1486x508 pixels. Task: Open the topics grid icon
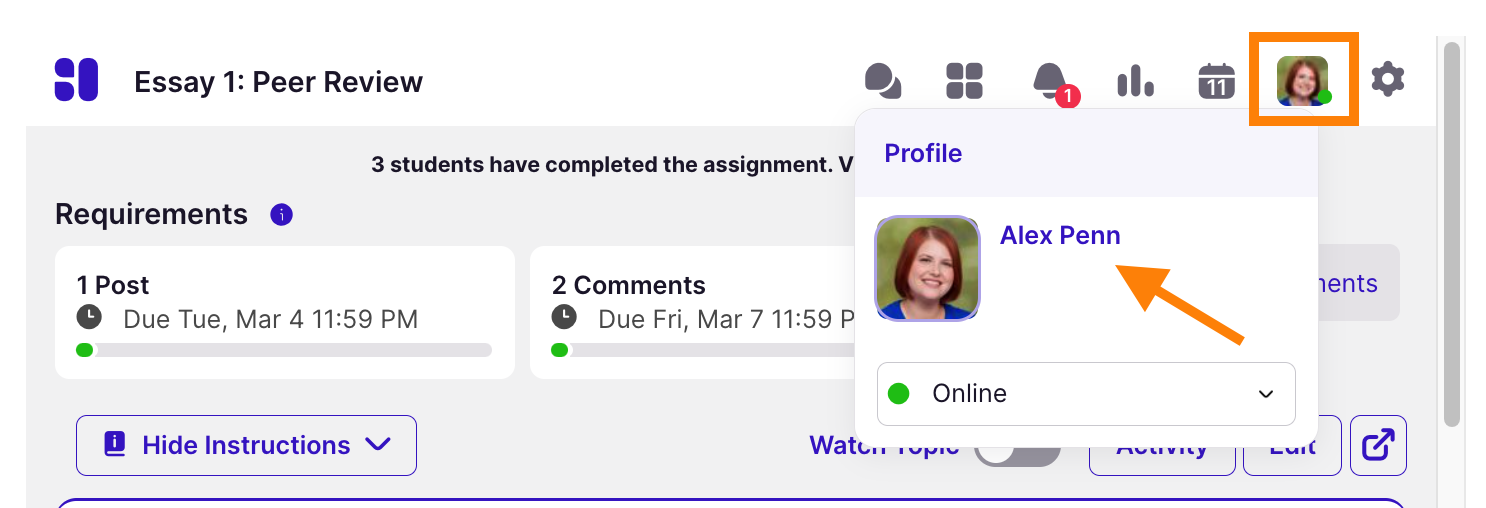964,80
